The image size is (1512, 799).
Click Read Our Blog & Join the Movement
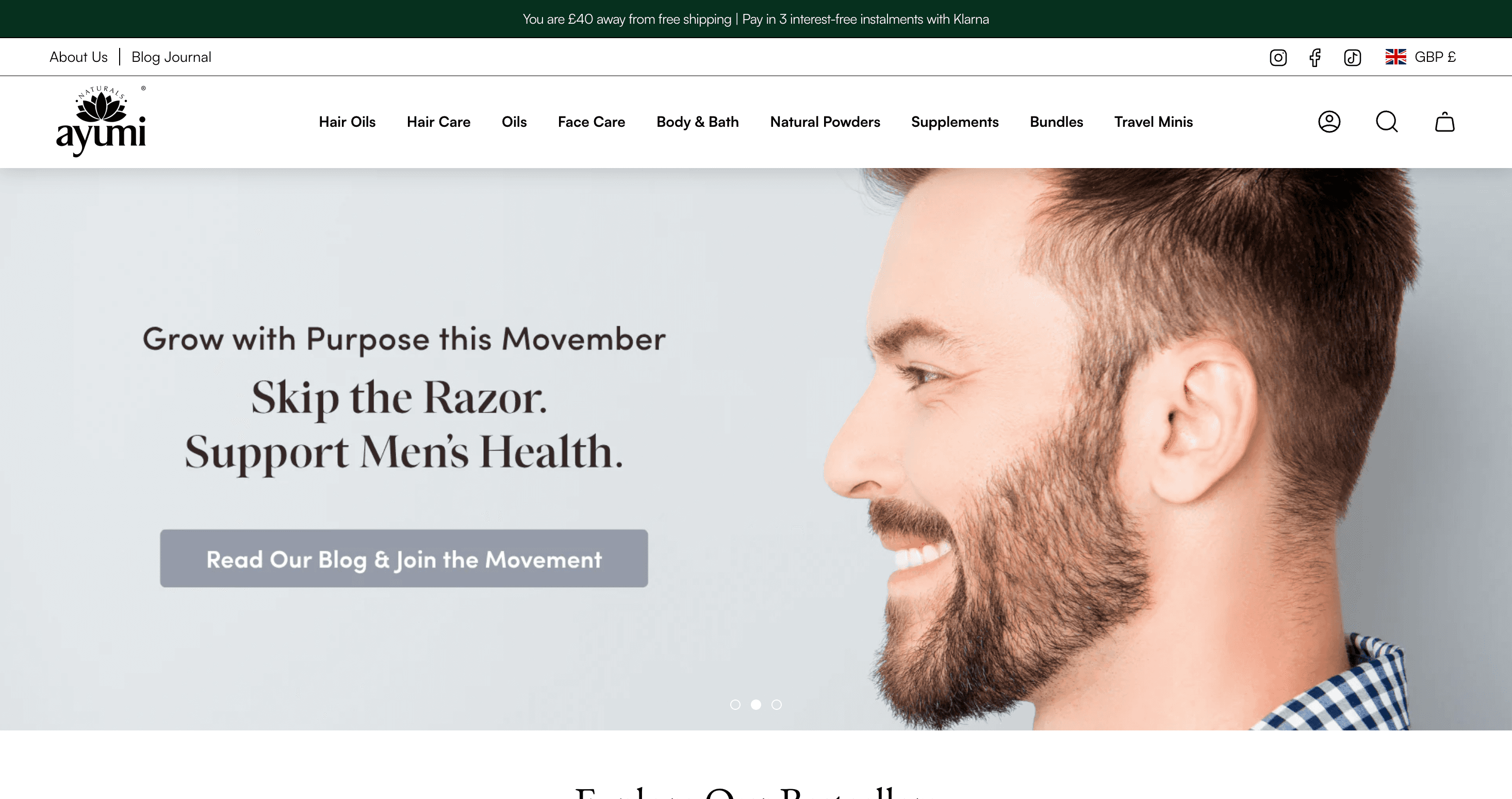coord(404,558)
